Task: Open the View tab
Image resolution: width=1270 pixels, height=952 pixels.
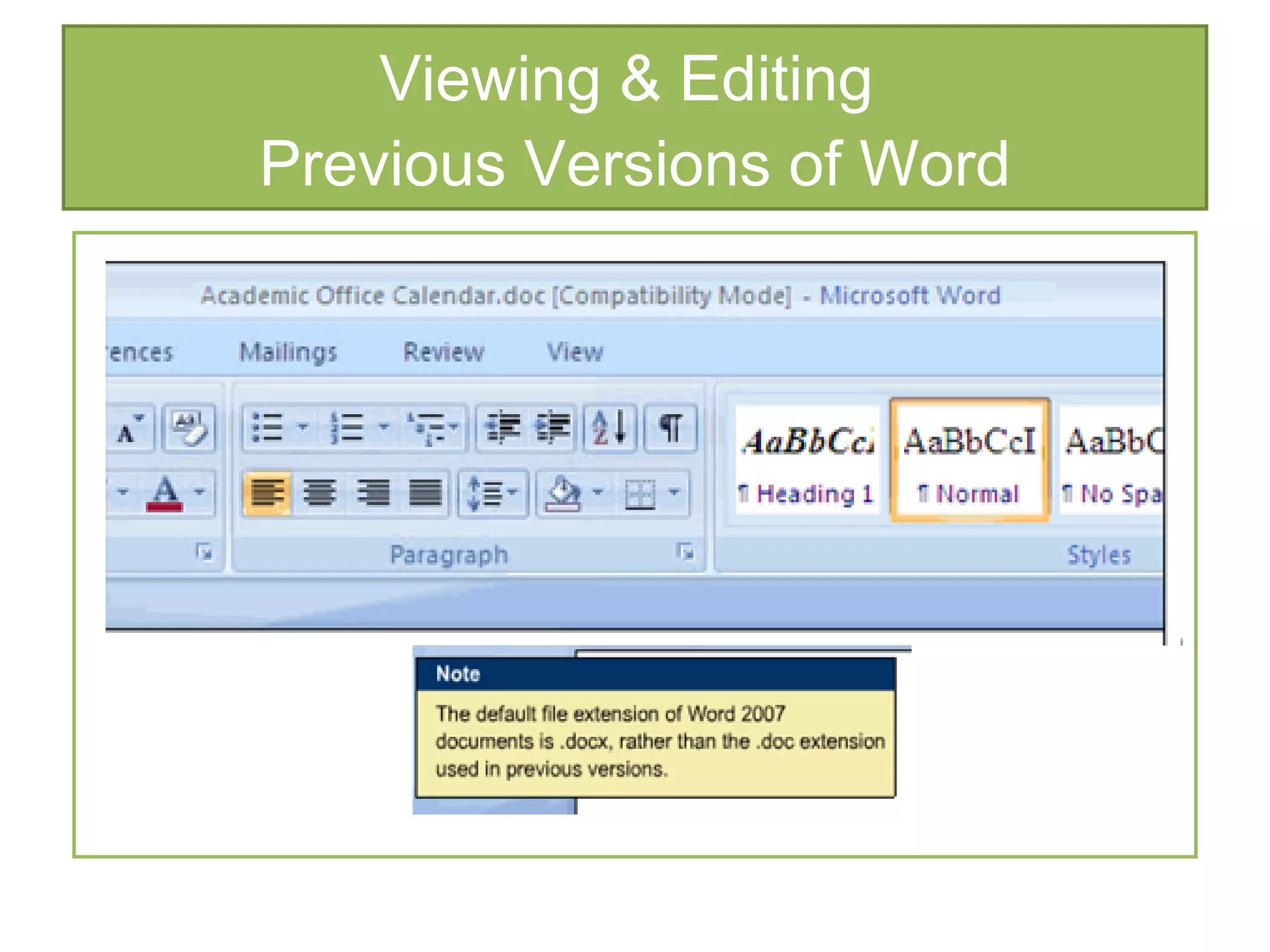Action: tap(575, 352)
